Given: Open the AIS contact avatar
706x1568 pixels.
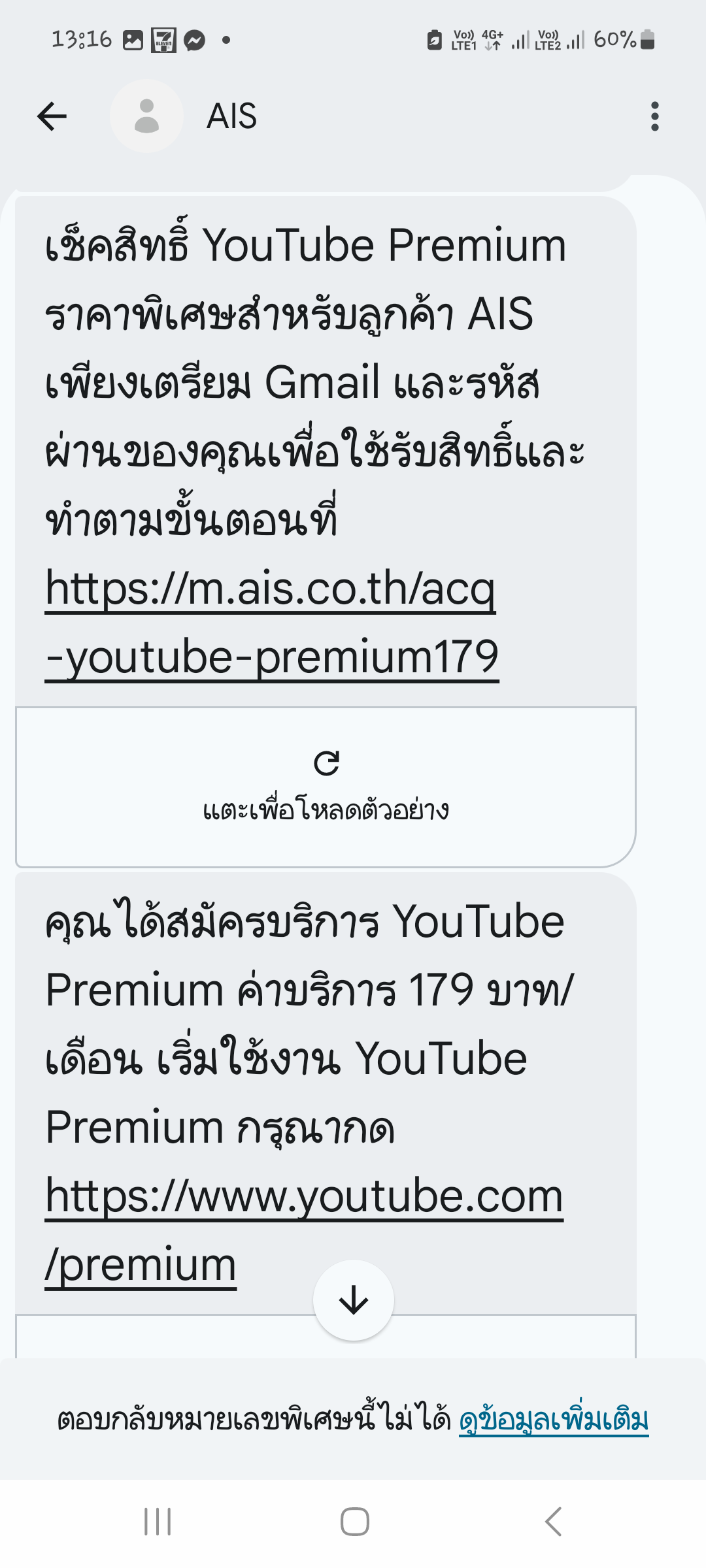Looking at the screenshot, I should click(146, 116).
